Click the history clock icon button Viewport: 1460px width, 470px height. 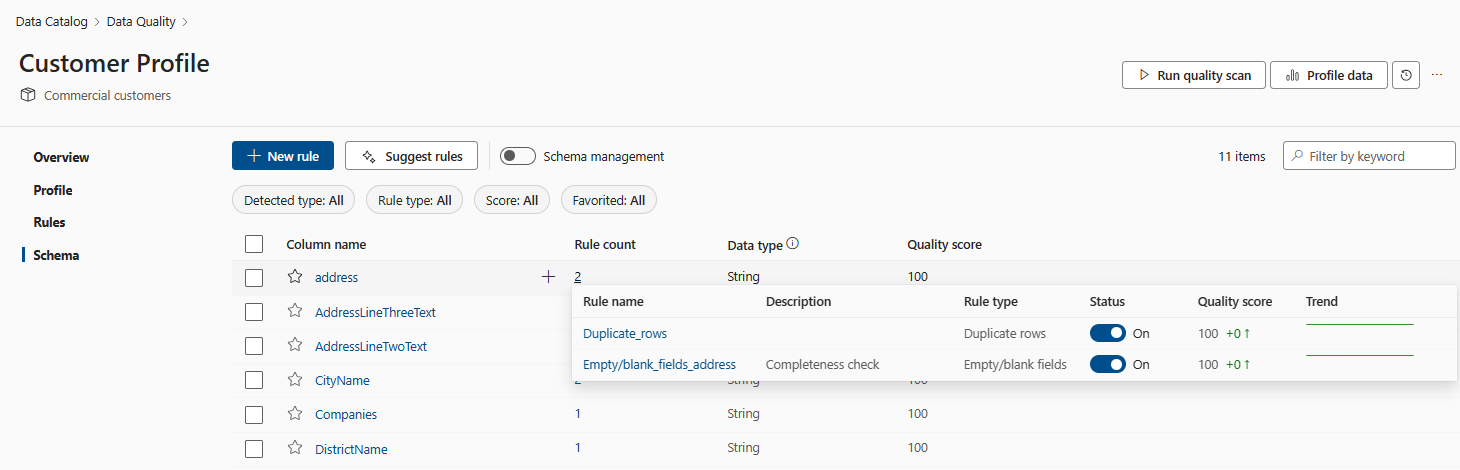(1406, 75)
